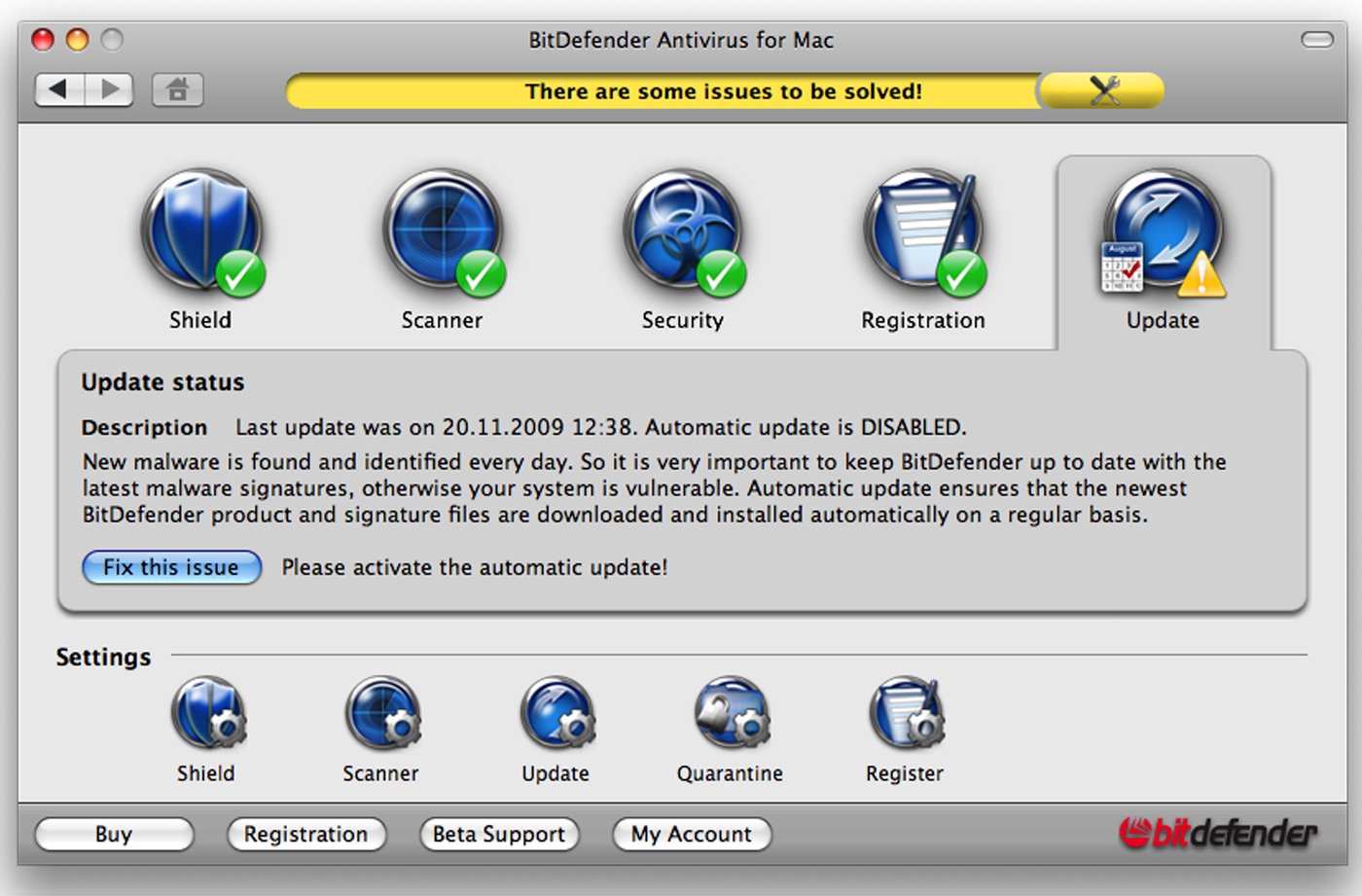Go to the home screen
1362x896 pixels.
coord(177,90)
